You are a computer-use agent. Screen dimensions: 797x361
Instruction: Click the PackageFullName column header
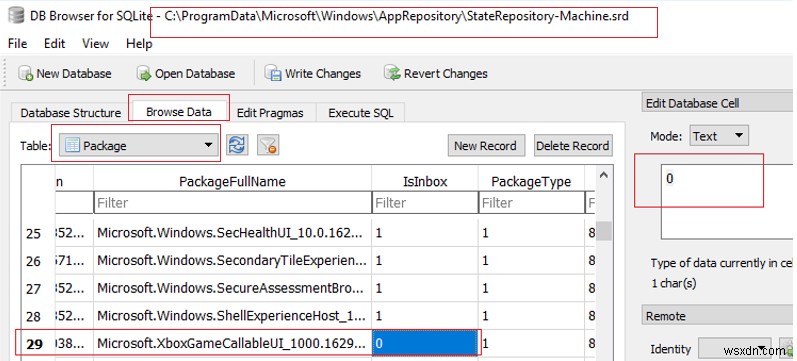pos(232,182)
